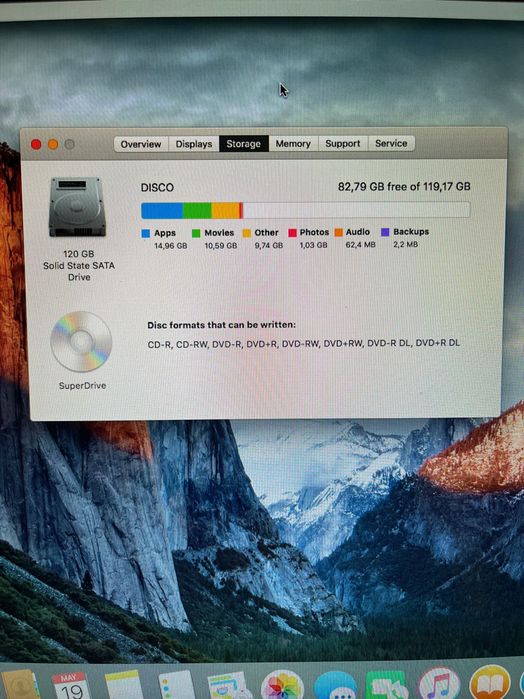Open Reminders in the dock
The image size is (524, 699).
coord(177,686)
